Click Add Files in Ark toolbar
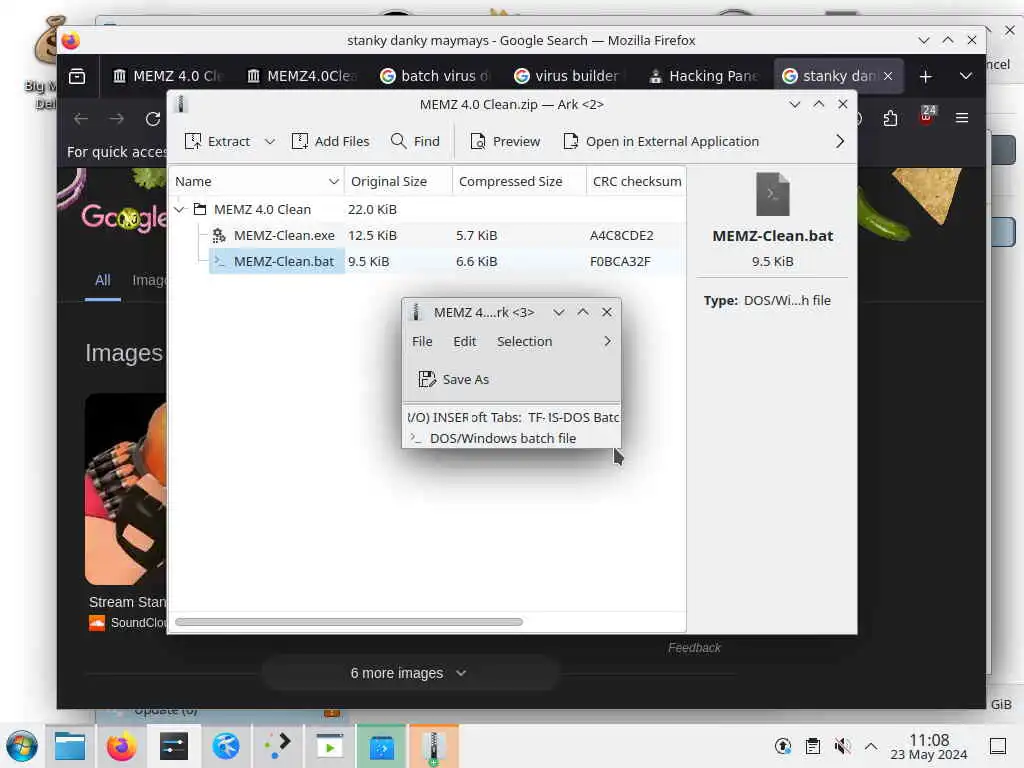The height and width of the screenshot is (768, 1024). 330,141
